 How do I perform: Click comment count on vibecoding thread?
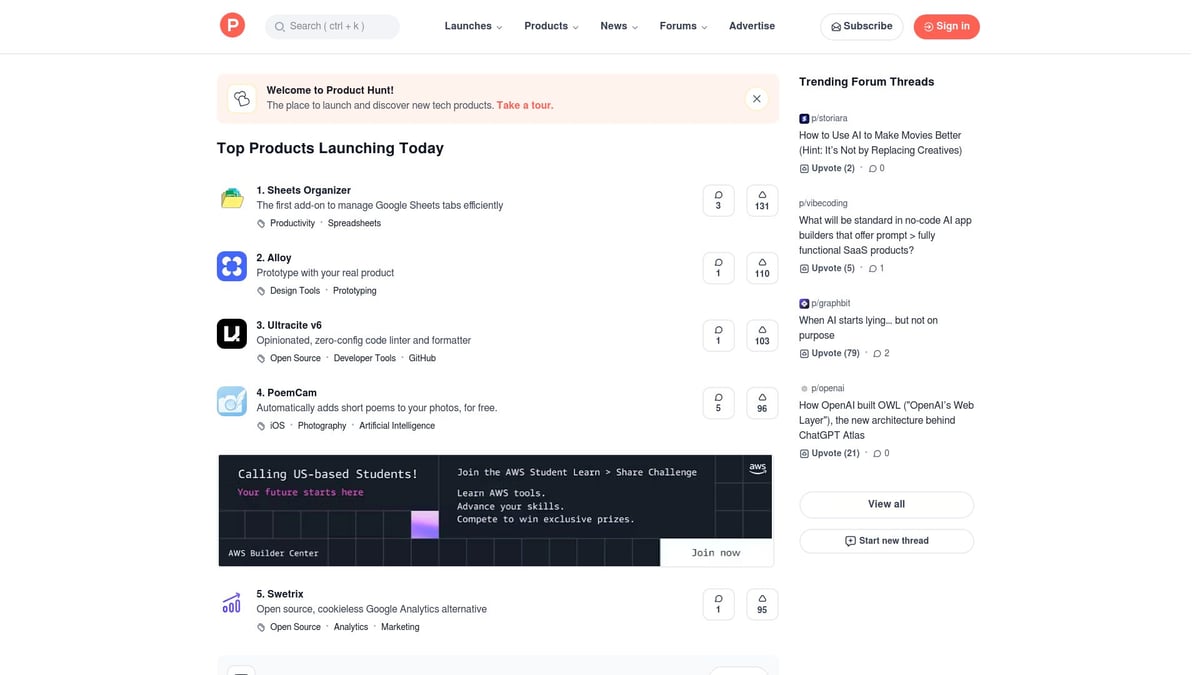pos(876,268)
